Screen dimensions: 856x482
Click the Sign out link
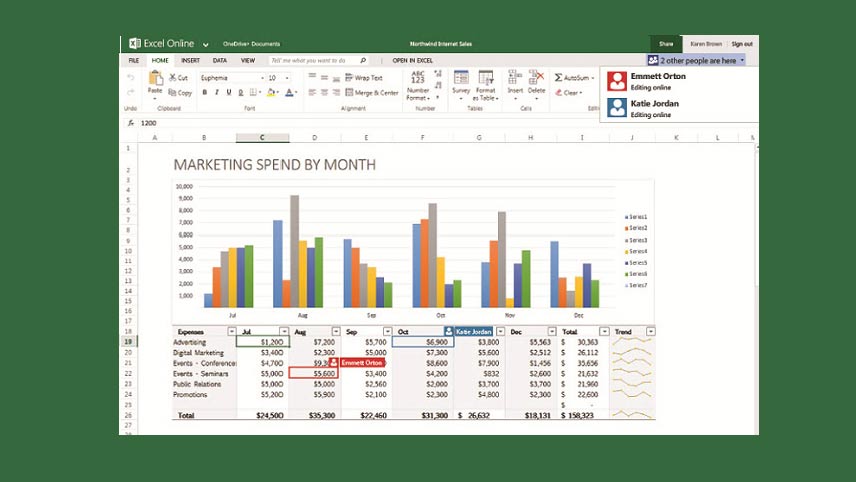coord(741,44)
